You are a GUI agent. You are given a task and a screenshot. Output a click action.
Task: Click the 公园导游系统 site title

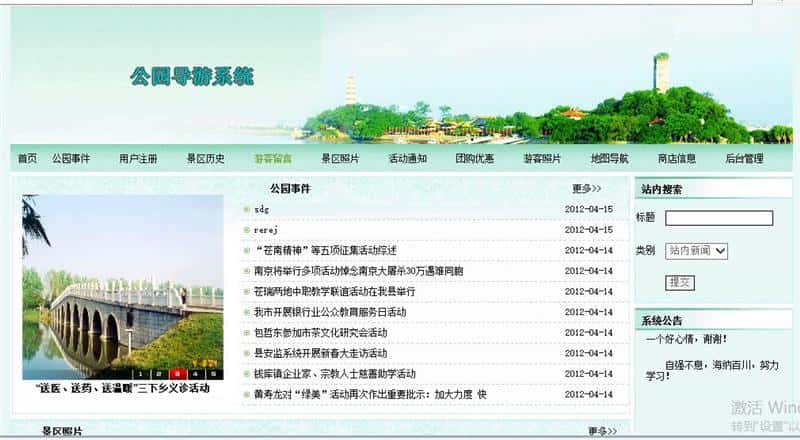click(x=192, y=77)
